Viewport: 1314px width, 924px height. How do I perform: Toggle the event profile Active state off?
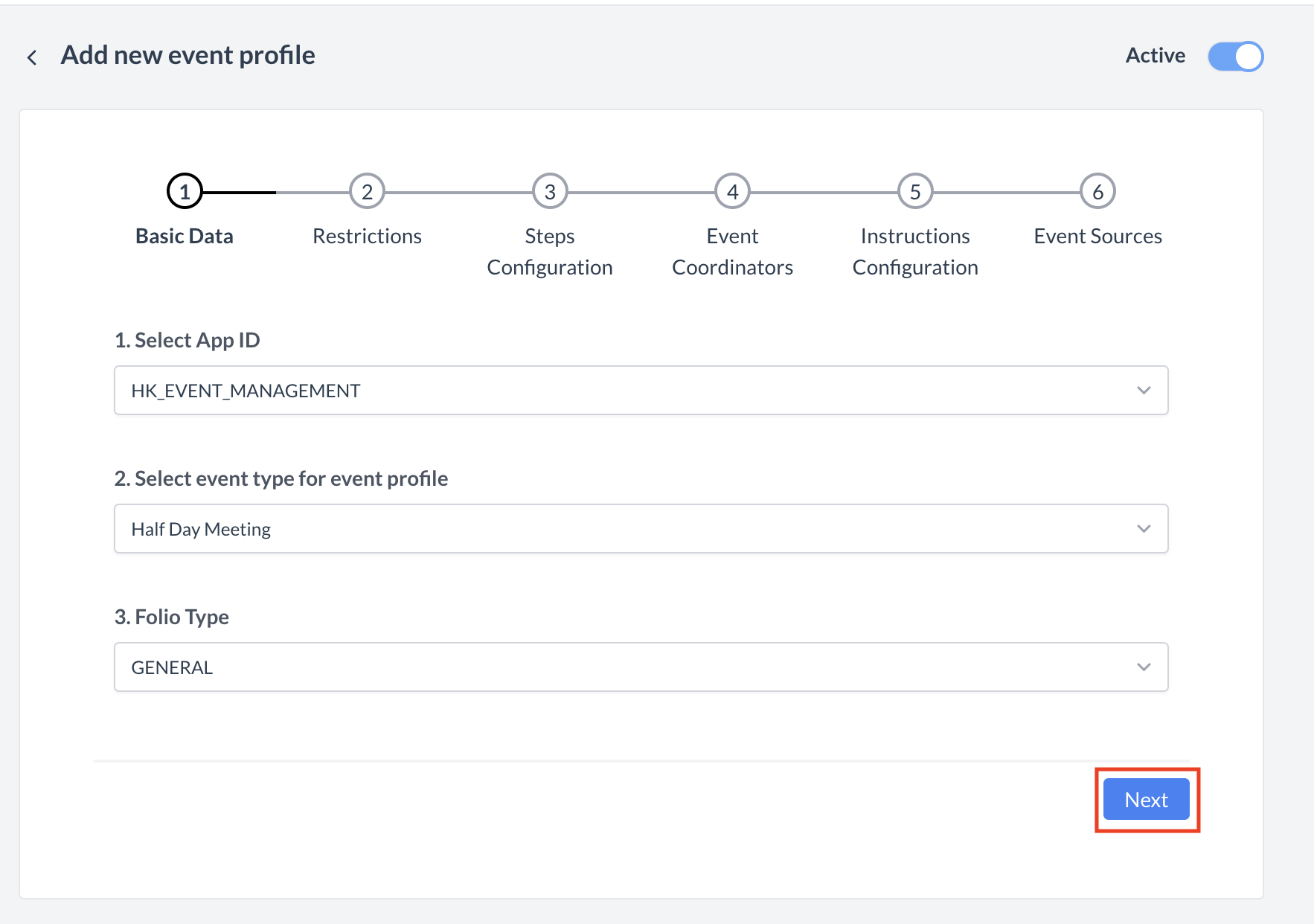[x=1235, y=56]
